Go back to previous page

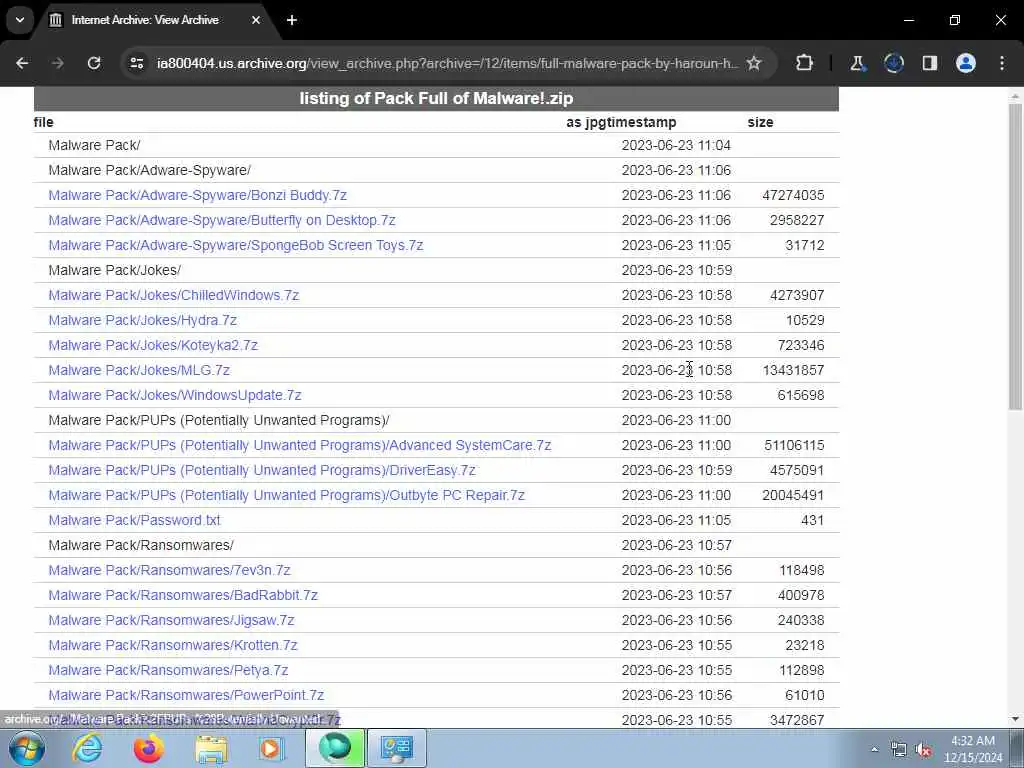22,63
